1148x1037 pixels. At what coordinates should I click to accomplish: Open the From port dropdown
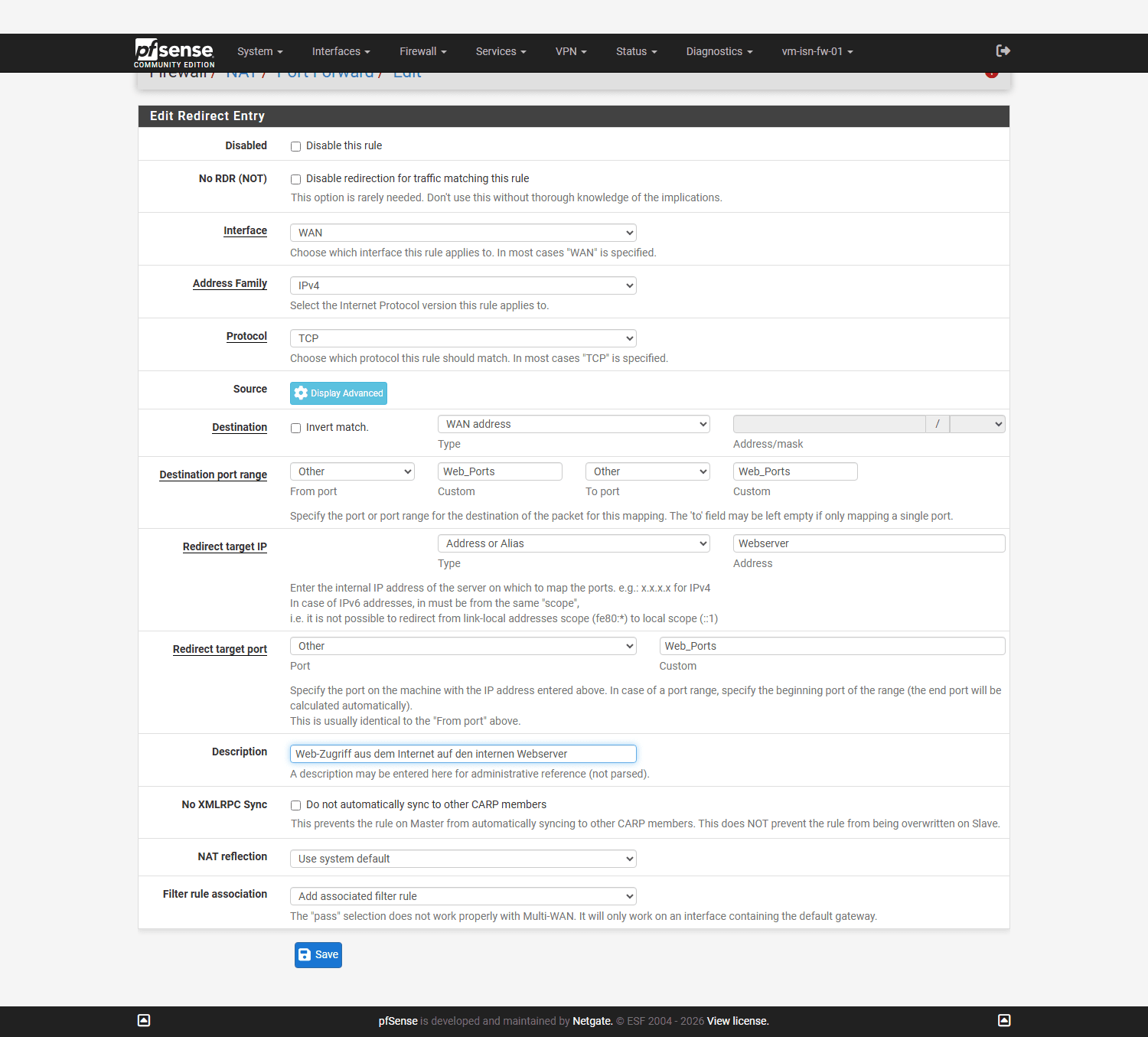click(352, 471)
